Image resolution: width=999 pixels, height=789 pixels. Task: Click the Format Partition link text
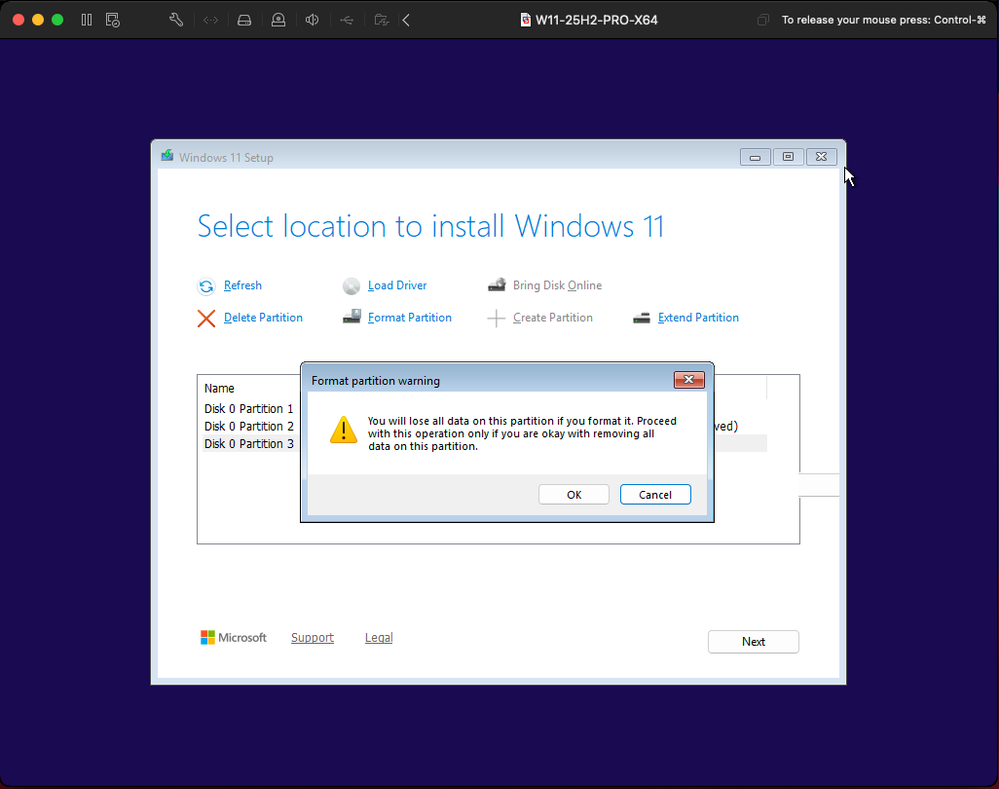(410, 317)
